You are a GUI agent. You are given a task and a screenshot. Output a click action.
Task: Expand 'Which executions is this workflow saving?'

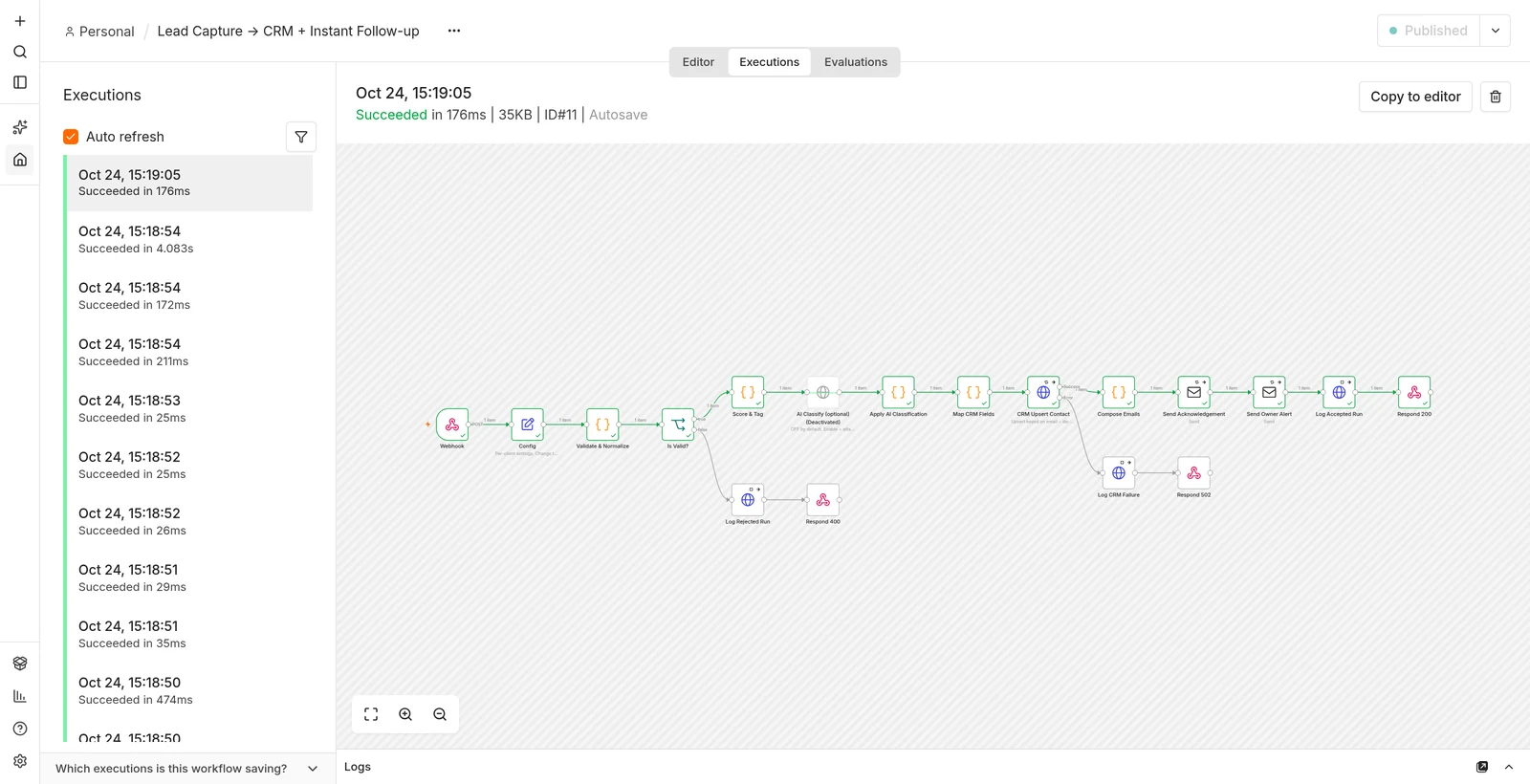coord(187,769)
